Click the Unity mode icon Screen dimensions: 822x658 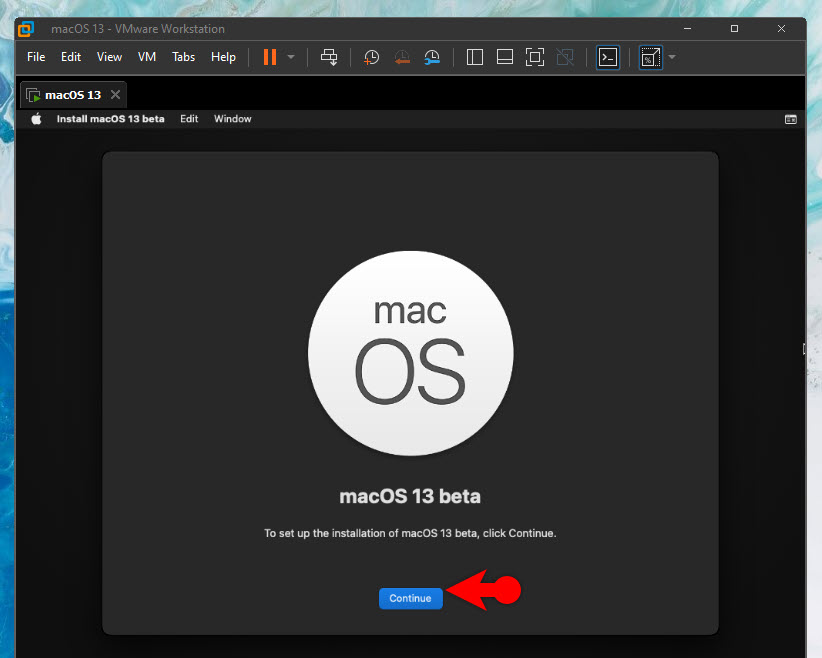[x=565, y=57]
